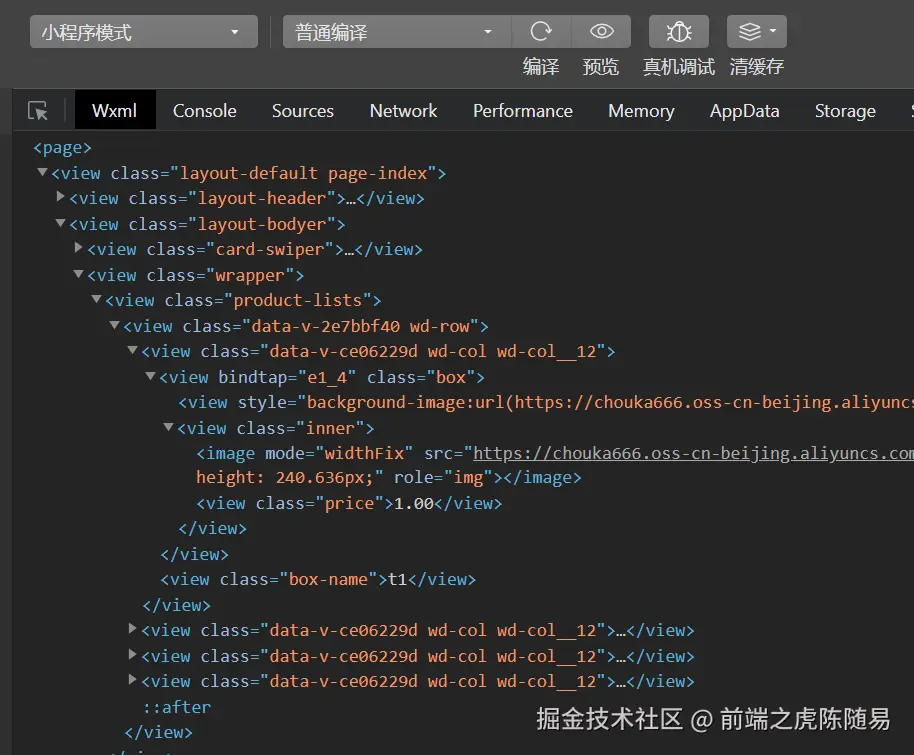
Task: Expand the fourth wd-col__12 view node
Action: [132, 679]
